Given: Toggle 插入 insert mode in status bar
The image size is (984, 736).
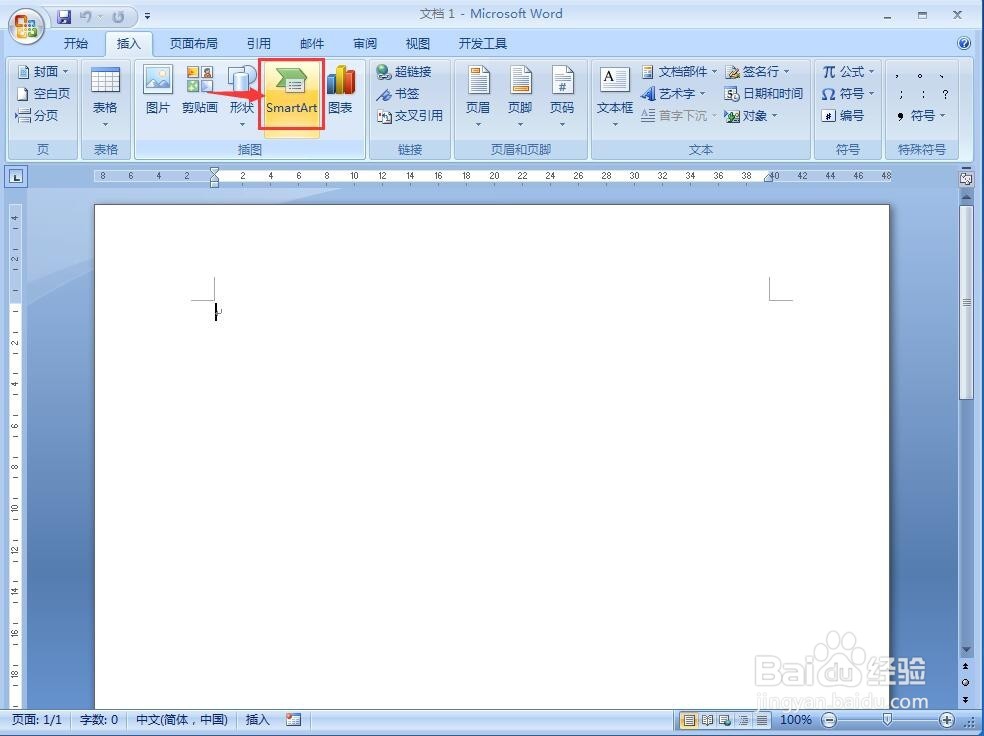Looking at the screenshot, I should [x=257, y=720].
